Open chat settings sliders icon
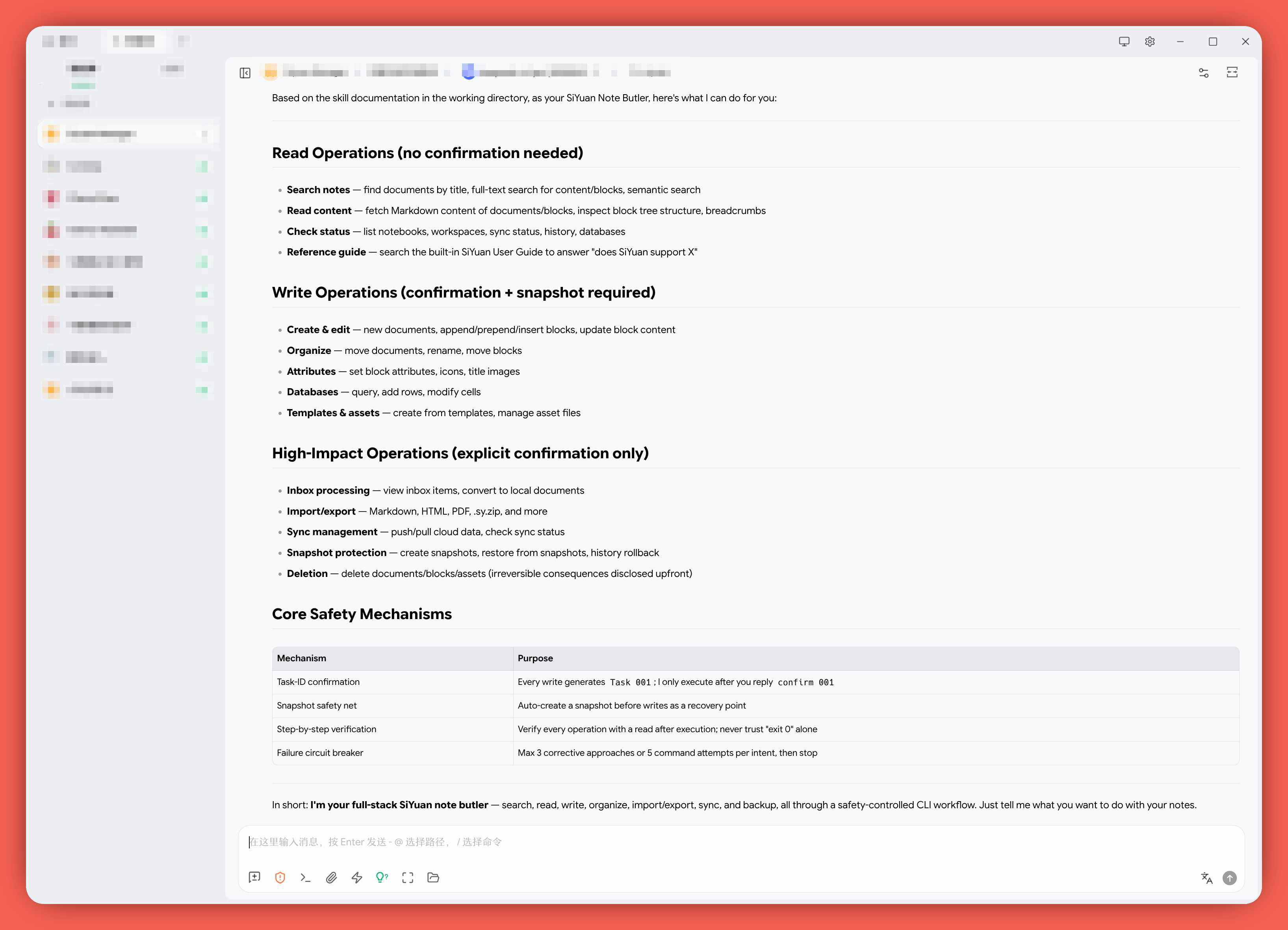The width and height of the screenshot is (1288, 930). [x=1203, y=73]
